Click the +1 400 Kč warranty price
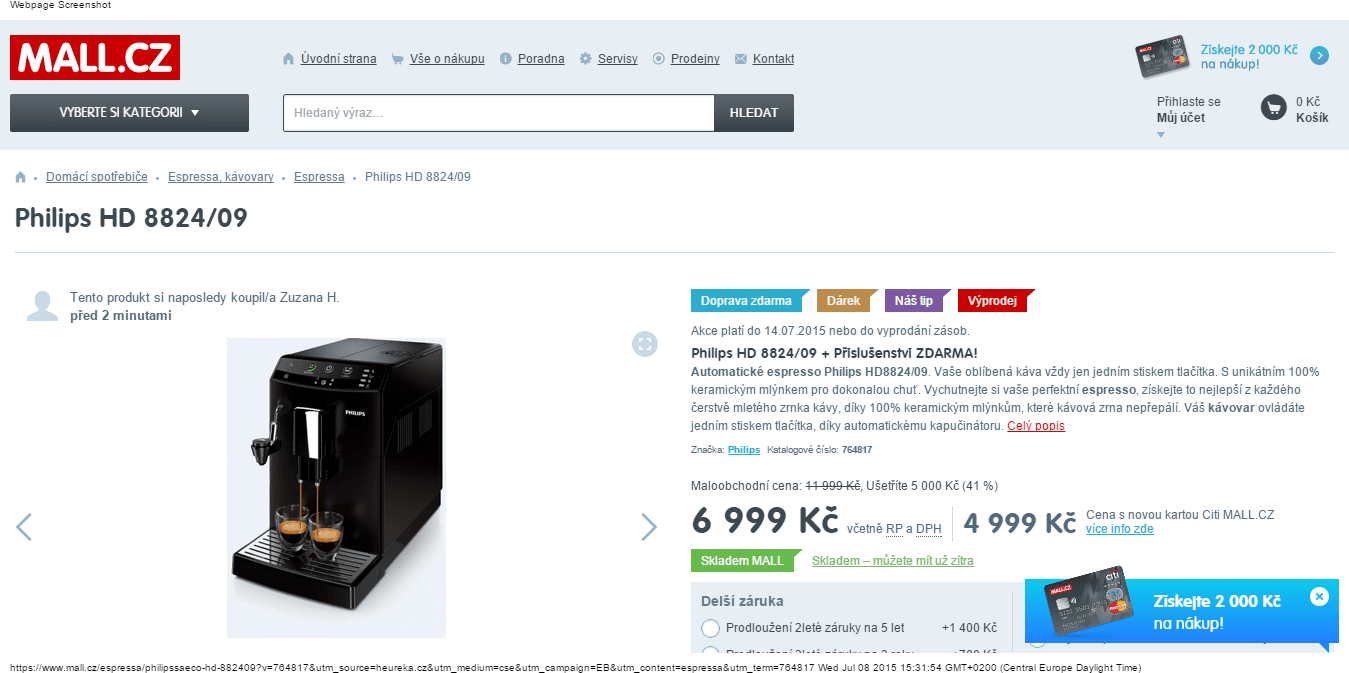Image resolution: width=1349 pixels, height=673 pixels. [x=970, y=628]
